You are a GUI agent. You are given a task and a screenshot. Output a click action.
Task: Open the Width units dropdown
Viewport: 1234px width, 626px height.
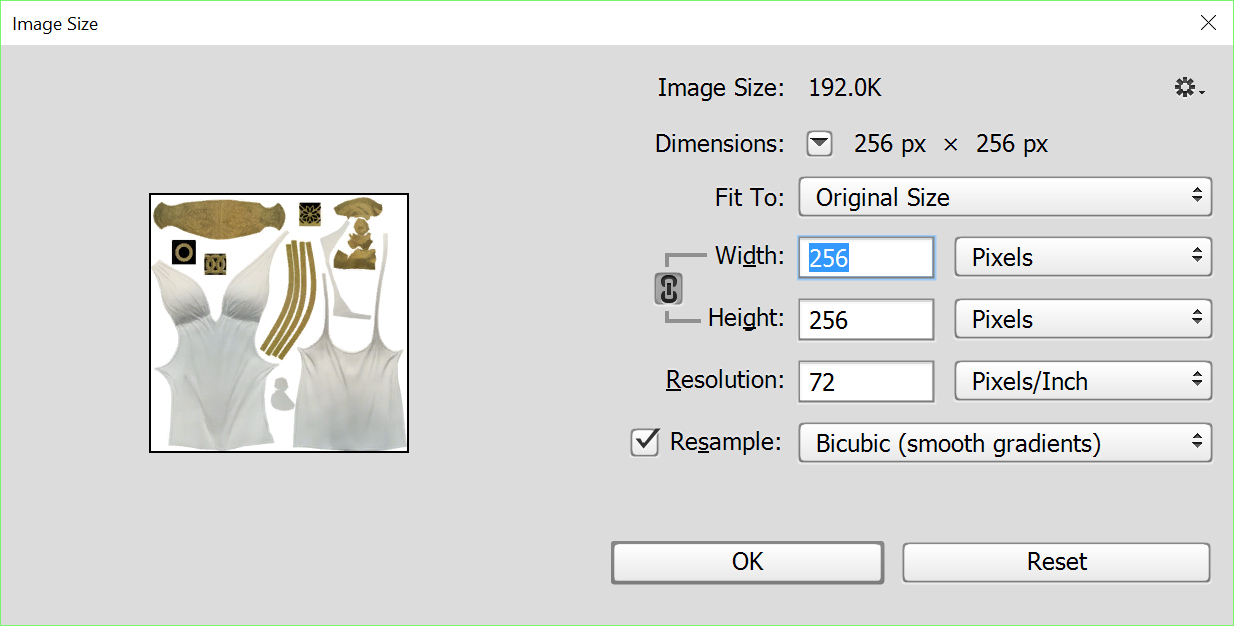click(1083, 257)
